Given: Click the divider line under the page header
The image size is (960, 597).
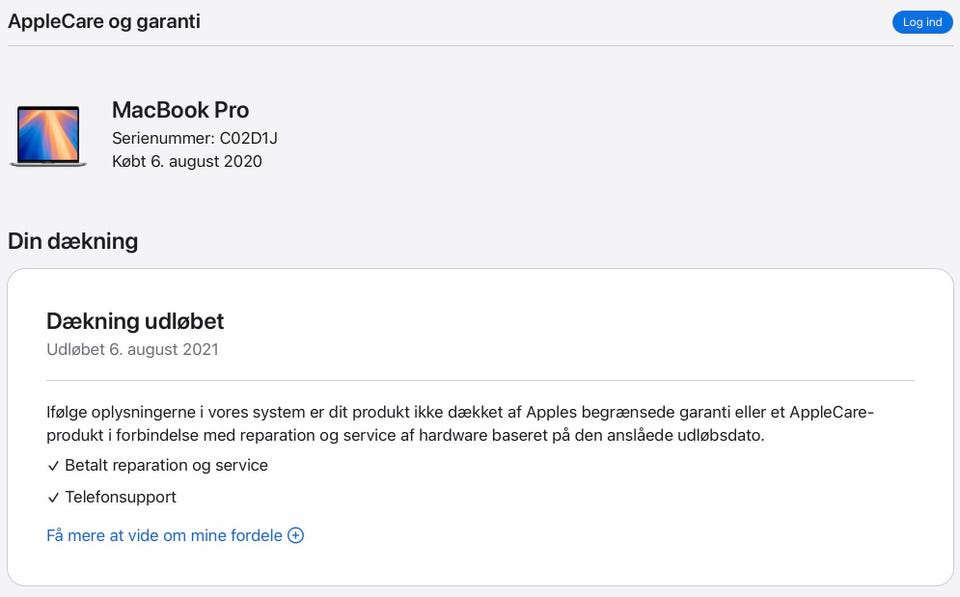Looking at the screenshot, I should (x=480, y=45).
